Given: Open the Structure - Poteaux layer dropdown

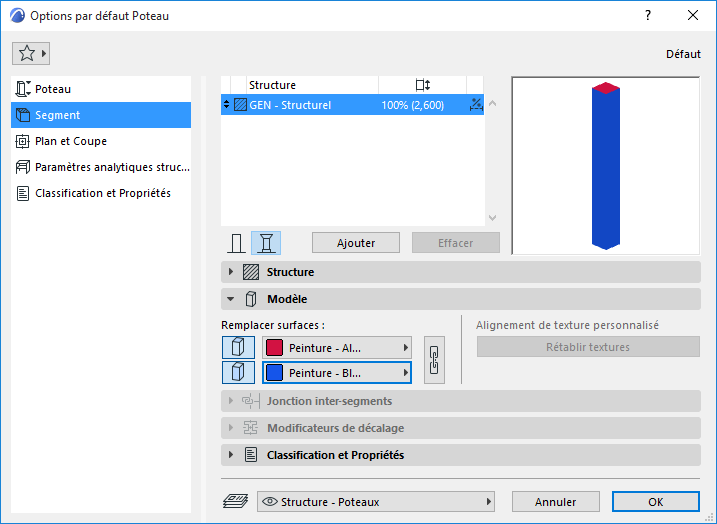Looking at the screenshot, I should tap(376, 502).
